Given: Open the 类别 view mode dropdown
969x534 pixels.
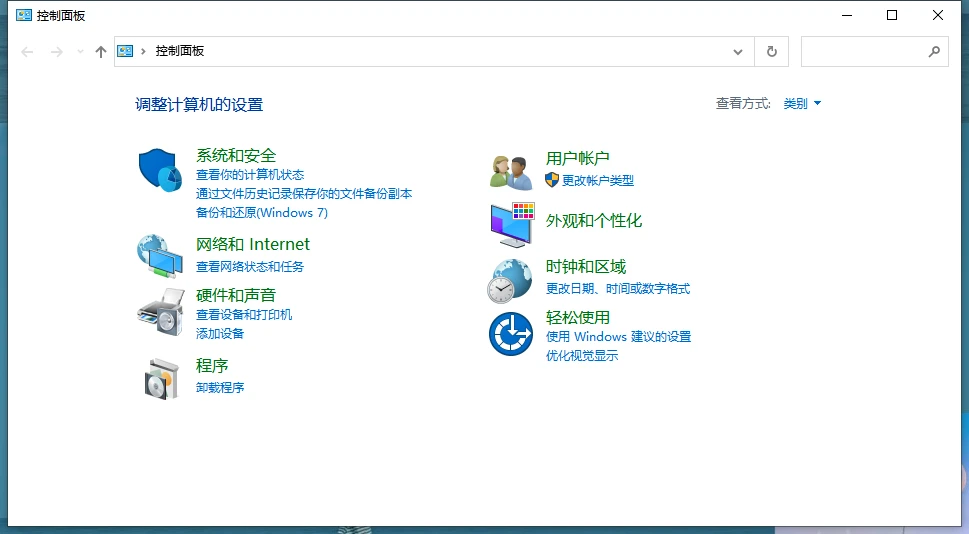Looking at the screenshot, I should coord(802,103).
